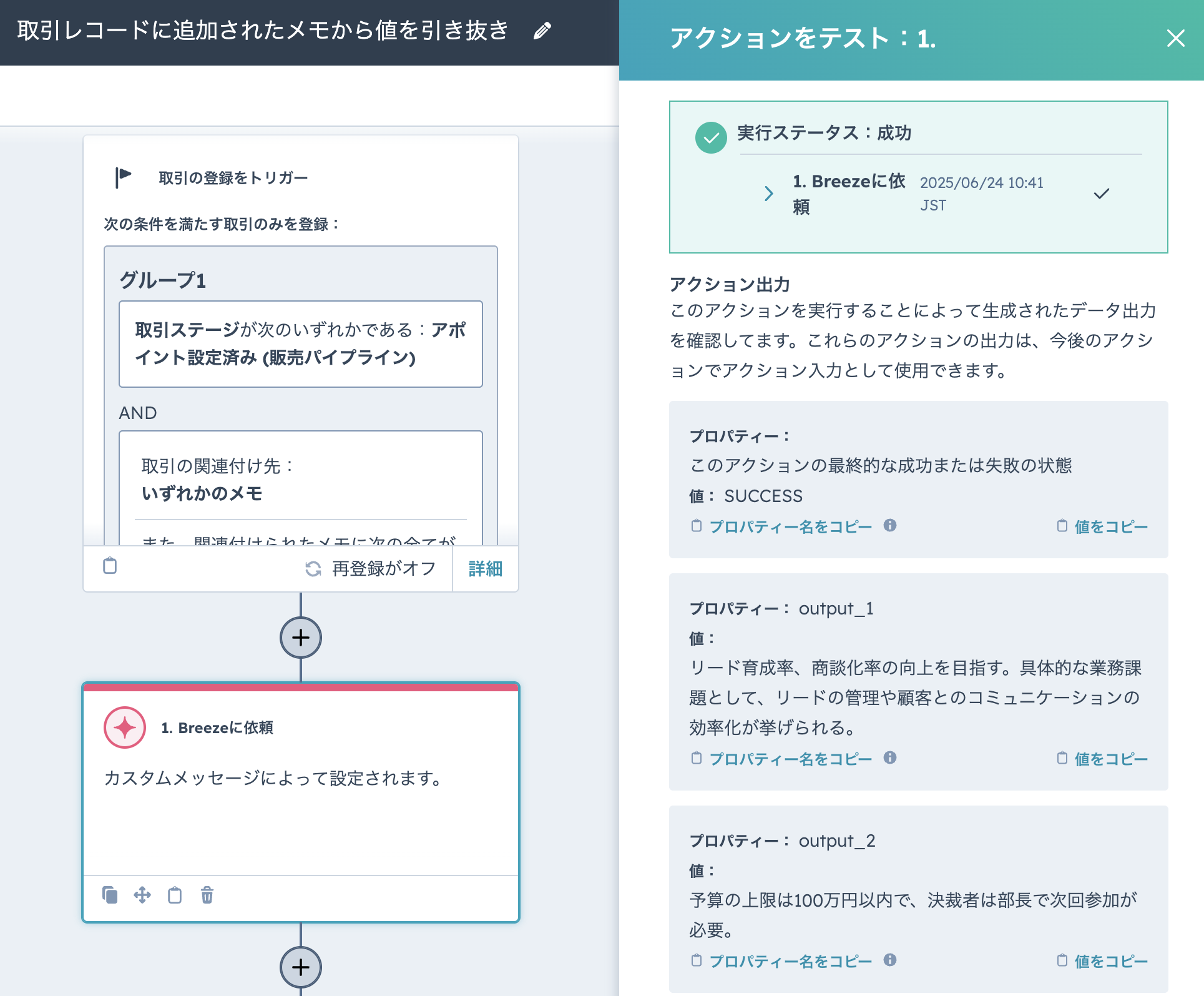This screenshot has width=1204, height=996.
Task: Click the output_1 property label
Action: pos(836,609)
